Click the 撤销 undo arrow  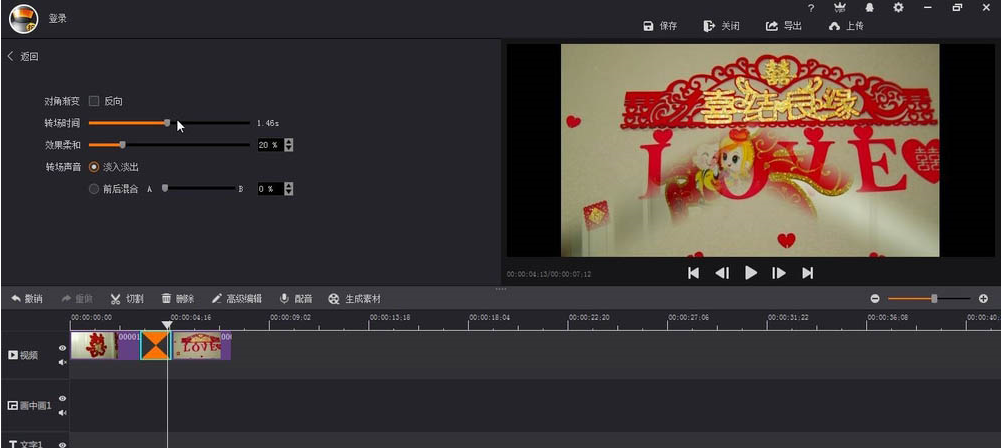coord(27,299)
